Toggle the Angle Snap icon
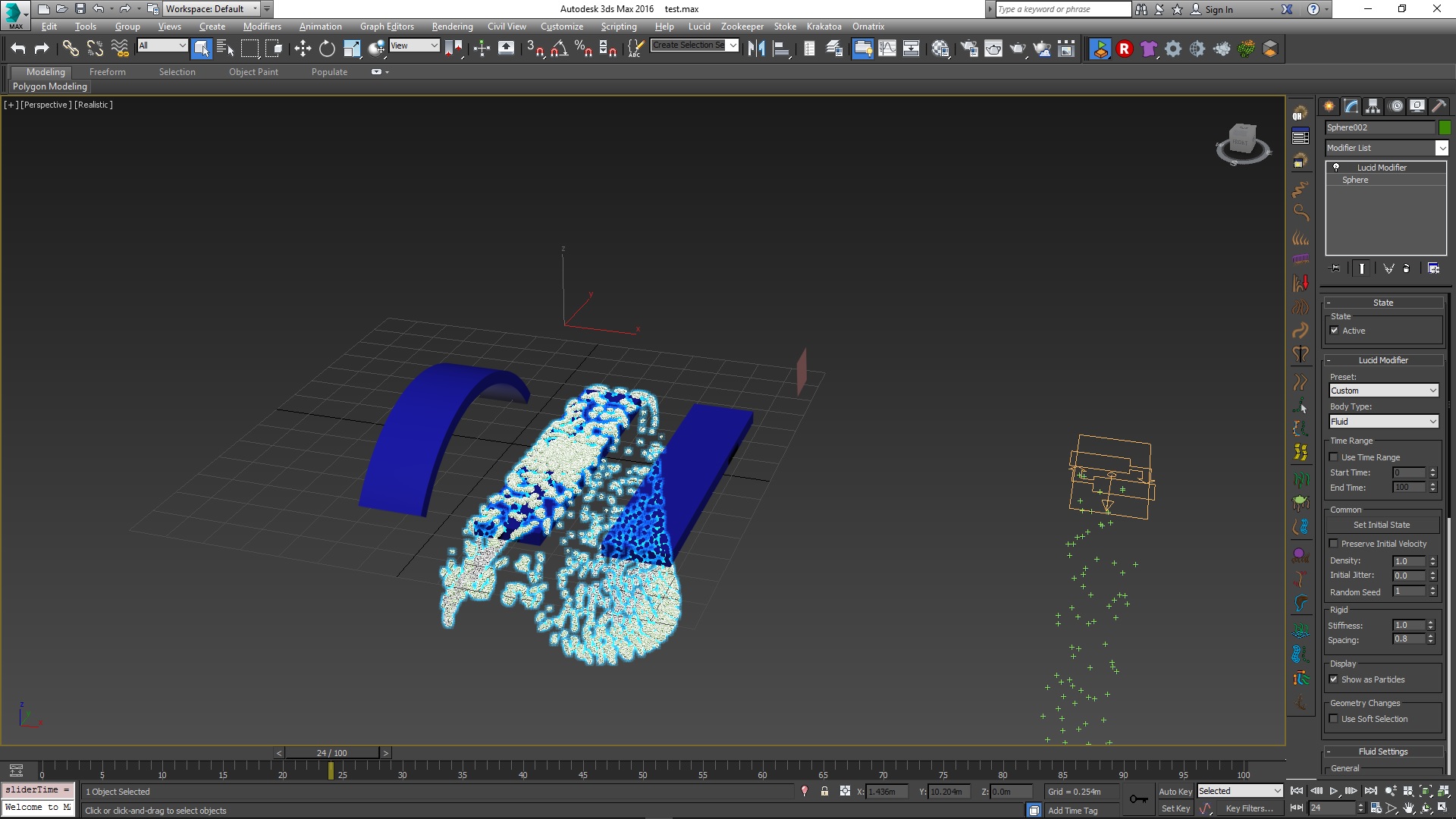 point(559,49)
